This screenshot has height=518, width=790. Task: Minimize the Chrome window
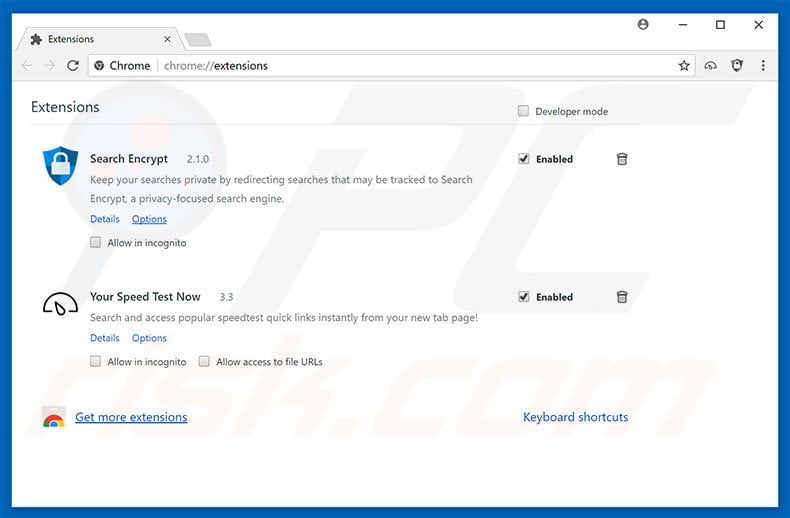683,24
